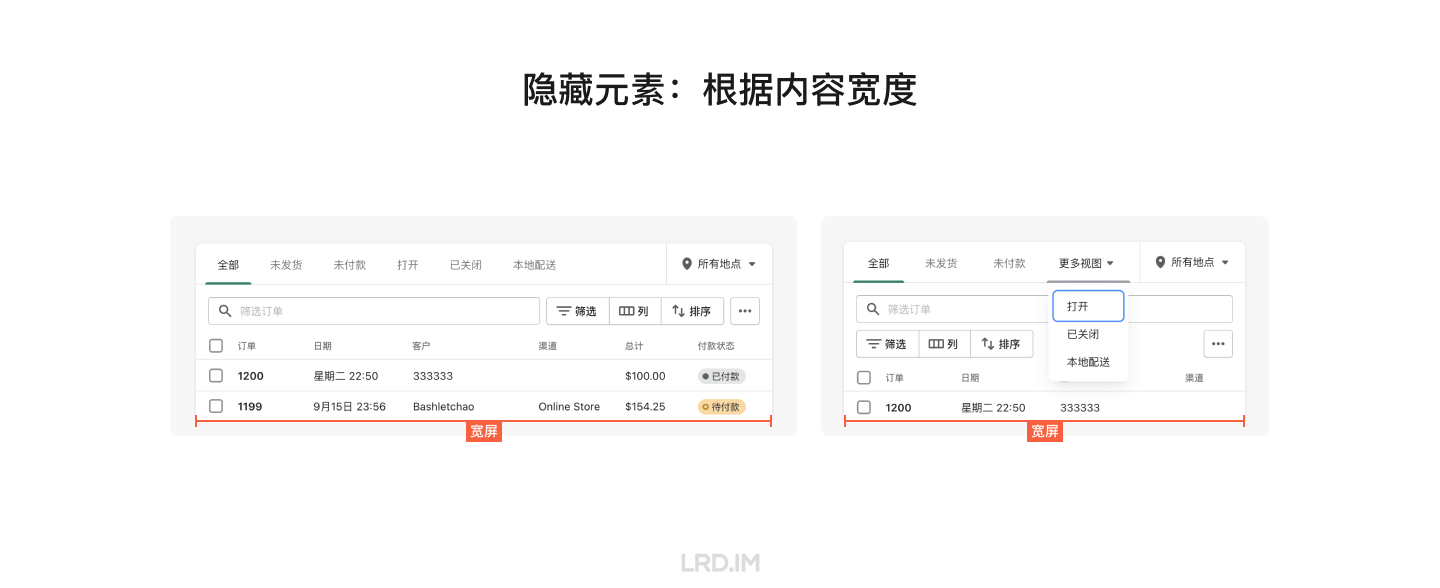The width and height of the screenshot is (1440, 588).
Task: Click the 客户 column header in left panel
Action: [421, 346]
